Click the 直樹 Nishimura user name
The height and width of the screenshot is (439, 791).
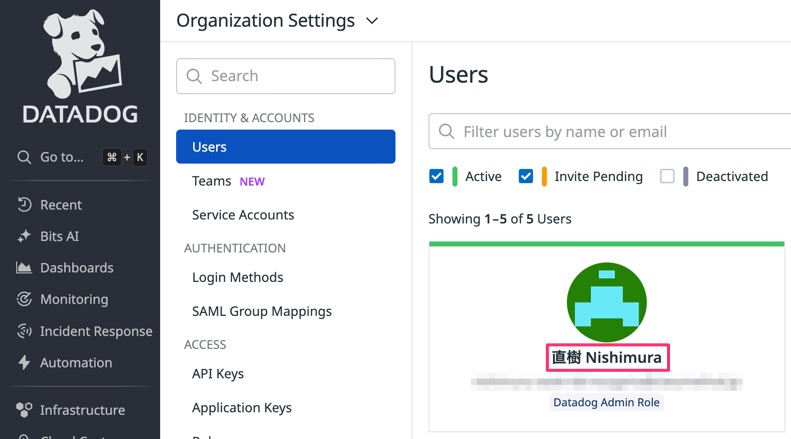pyautogui.click(x=607, y=358)
